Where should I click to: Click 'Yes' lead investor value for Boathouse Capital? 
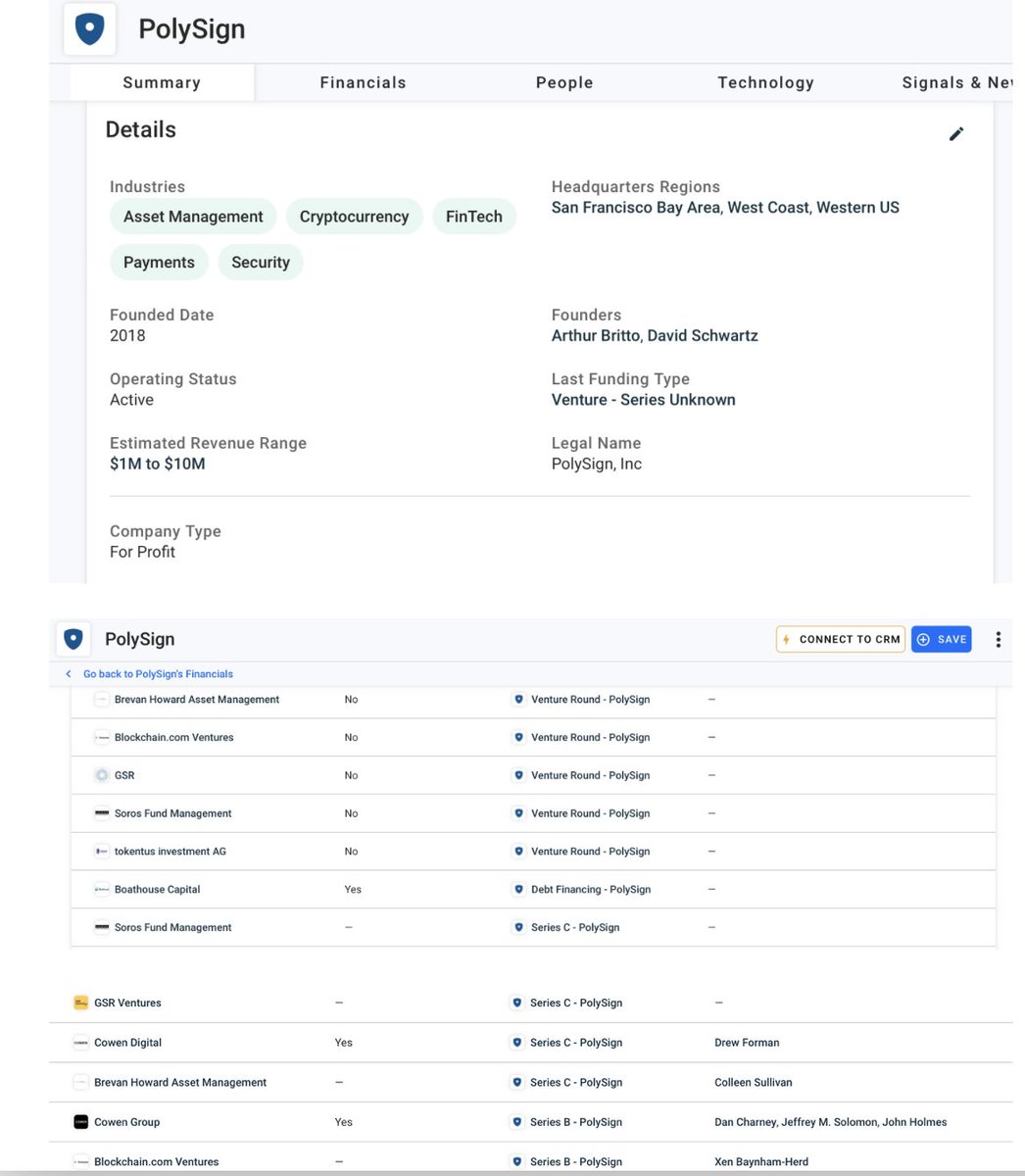(353, 890)
